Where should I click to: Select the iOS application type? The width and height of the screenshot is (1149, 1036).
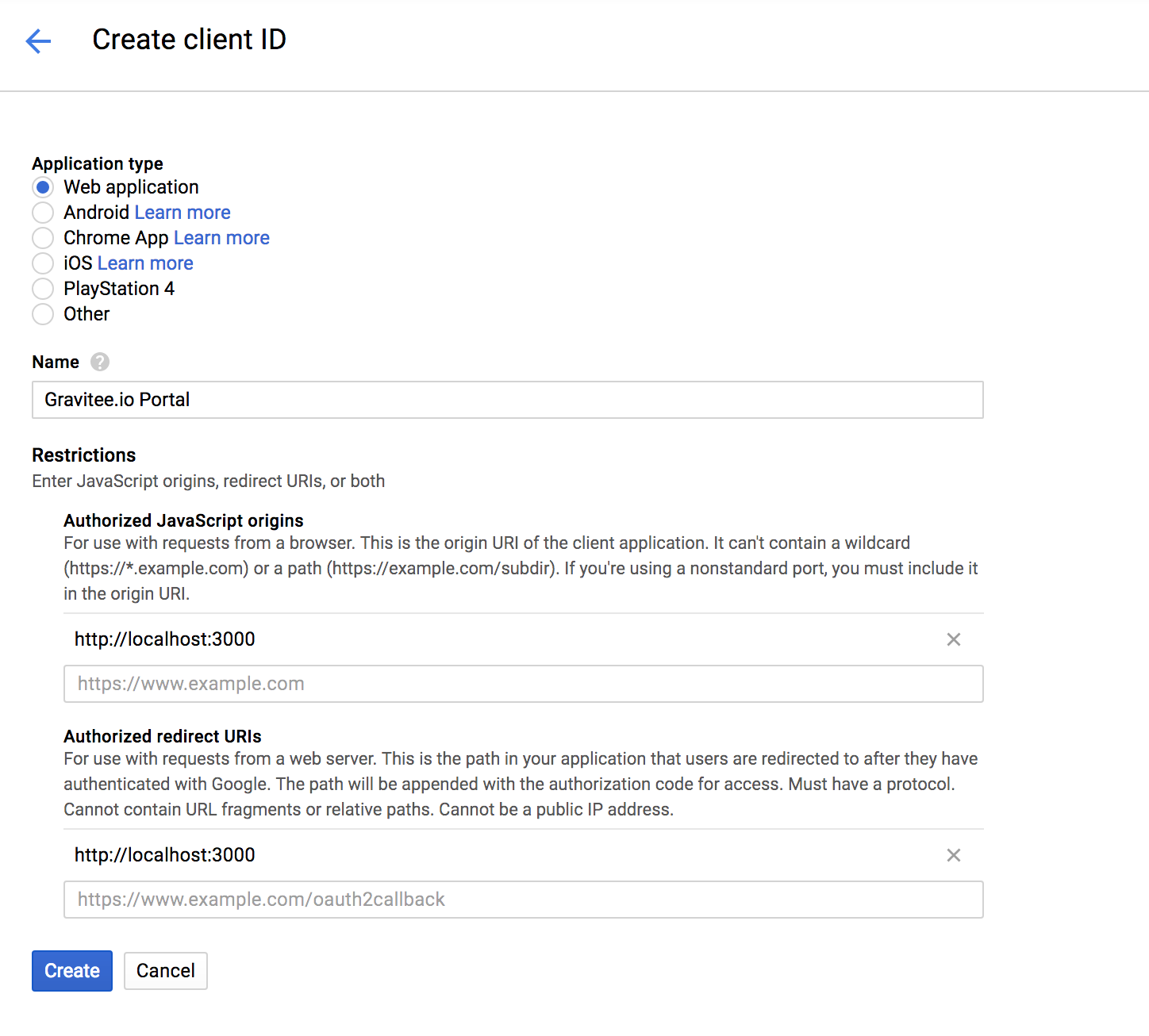[43, 263]
